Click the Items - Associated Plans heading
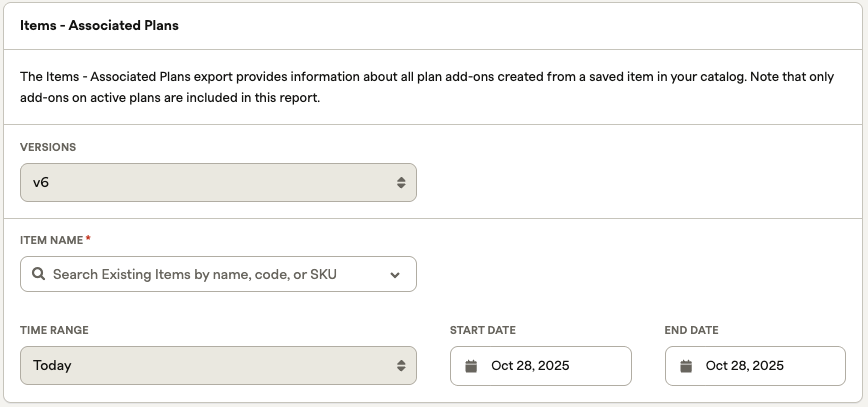Viewport: 868px width, 407px height. (99, 25)
